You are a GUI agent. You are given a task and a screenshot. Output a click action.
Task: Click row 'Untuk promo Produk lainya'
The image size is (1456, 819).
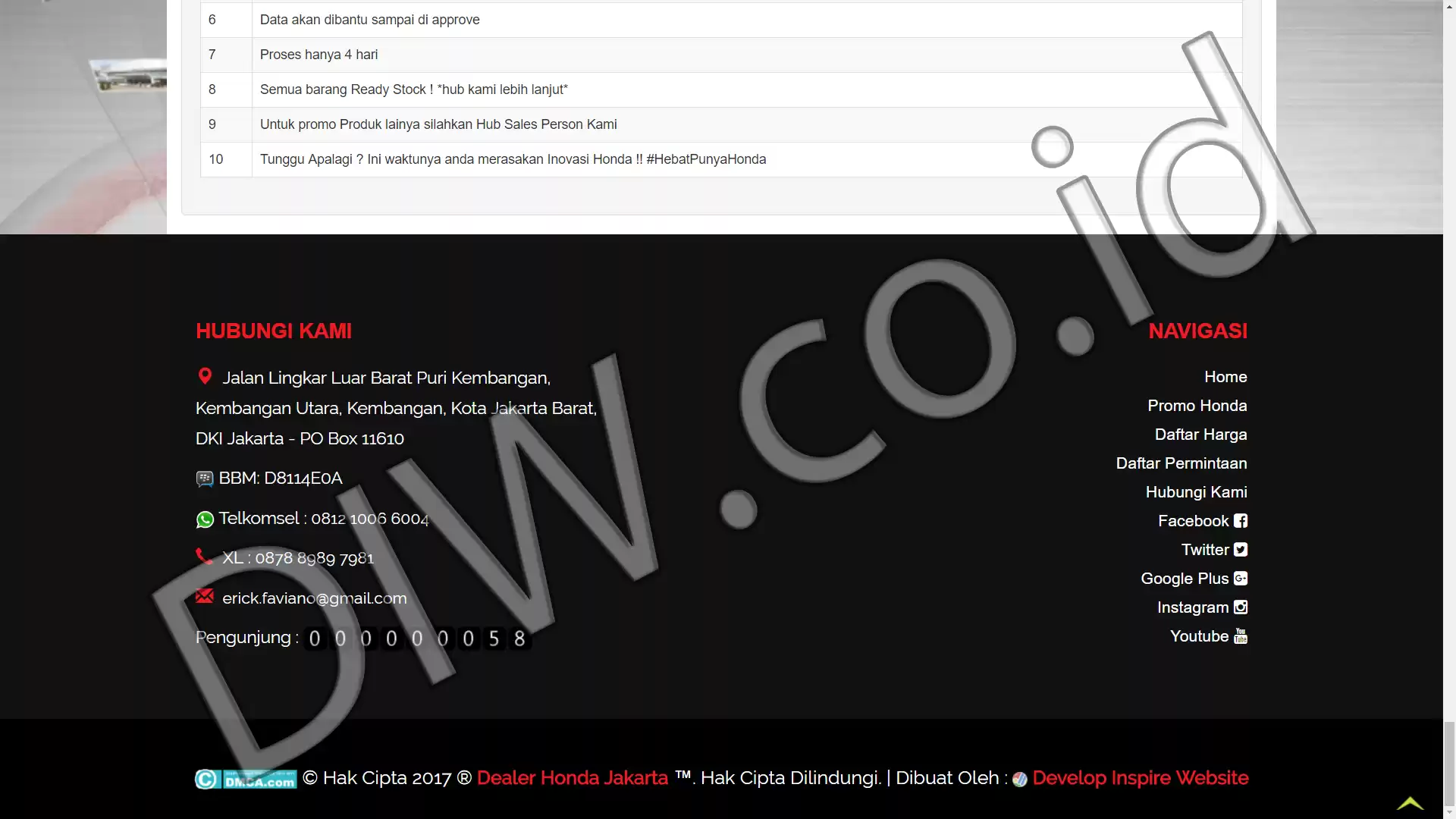click(x=721, y=124)
